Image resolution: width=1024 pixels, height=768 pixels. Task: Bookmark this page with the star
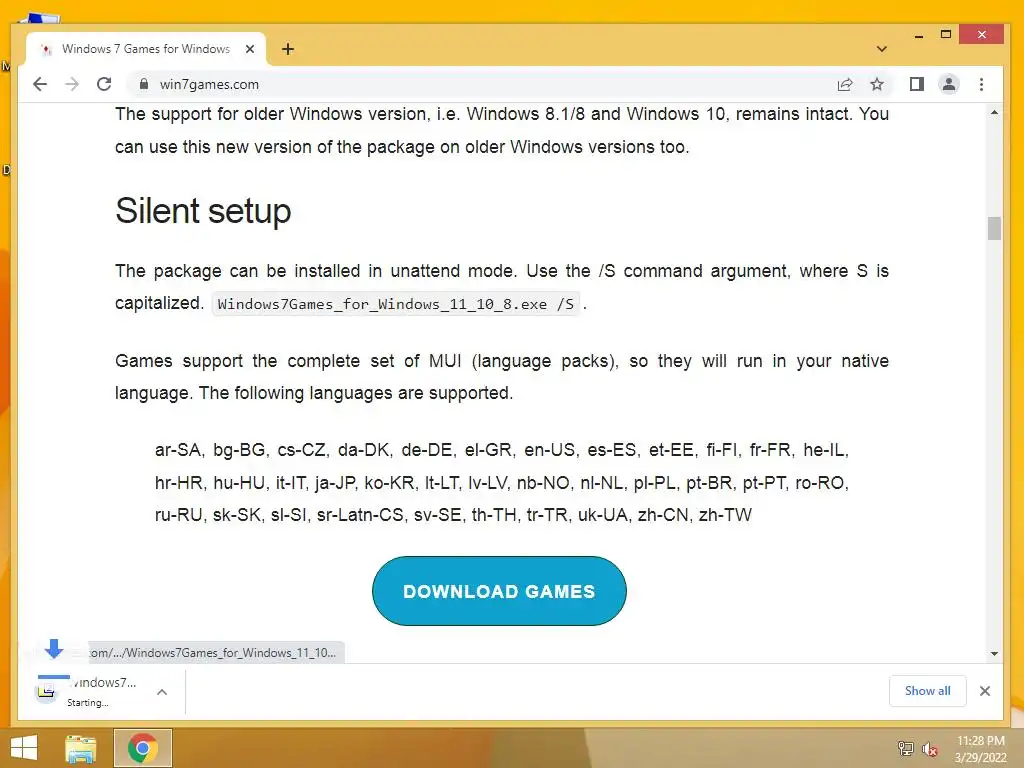click(876, 84)
